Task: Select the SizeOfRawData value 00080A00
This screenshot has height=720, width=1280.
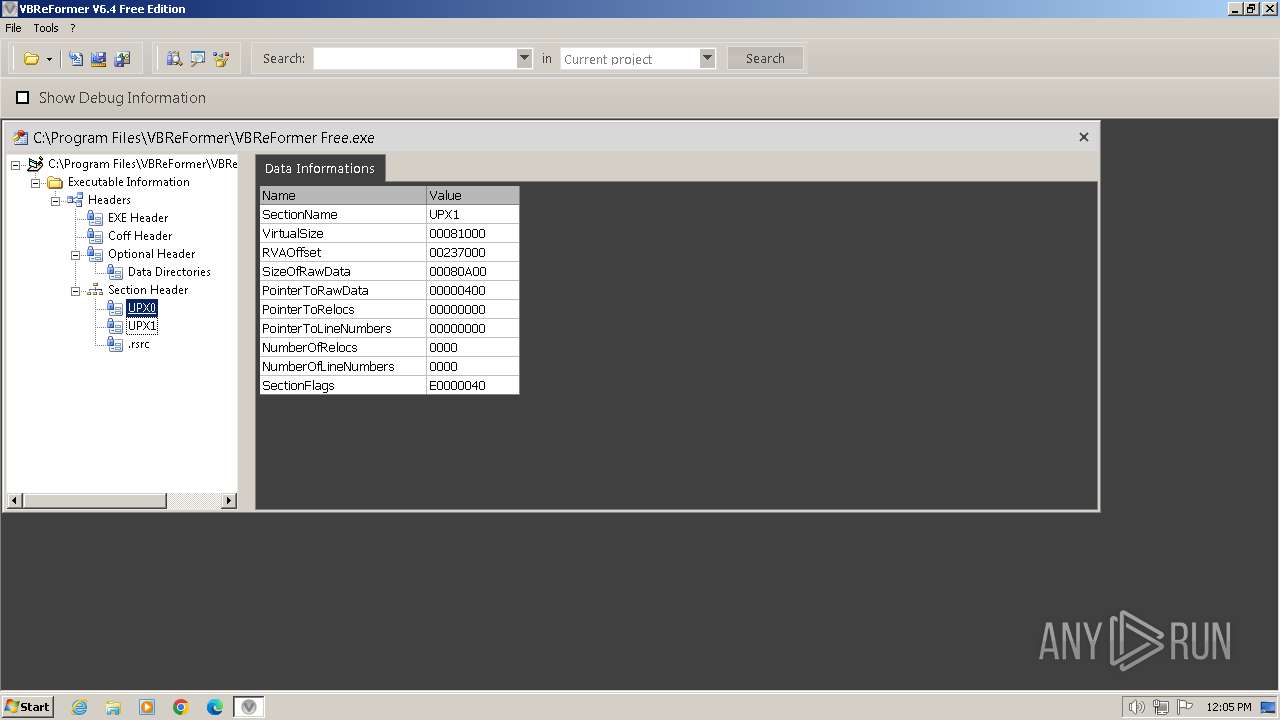Action: [473, 271]
